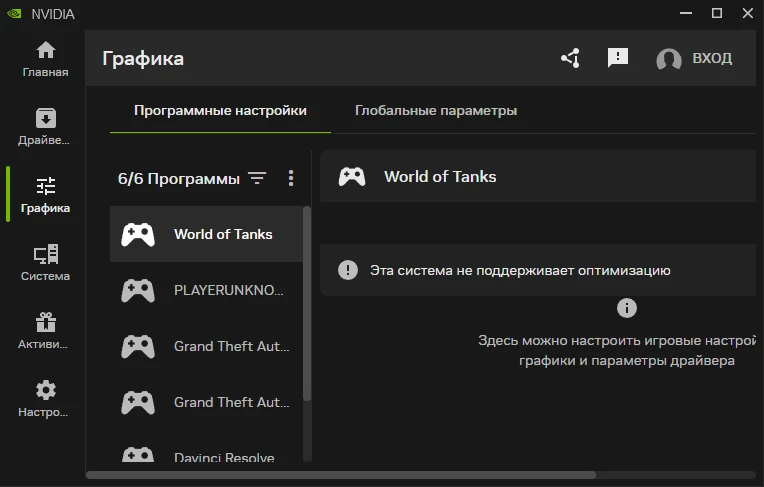Select the Графика sliders sidebar icon
The image size is (764, 487).
(x=46, y=186)
